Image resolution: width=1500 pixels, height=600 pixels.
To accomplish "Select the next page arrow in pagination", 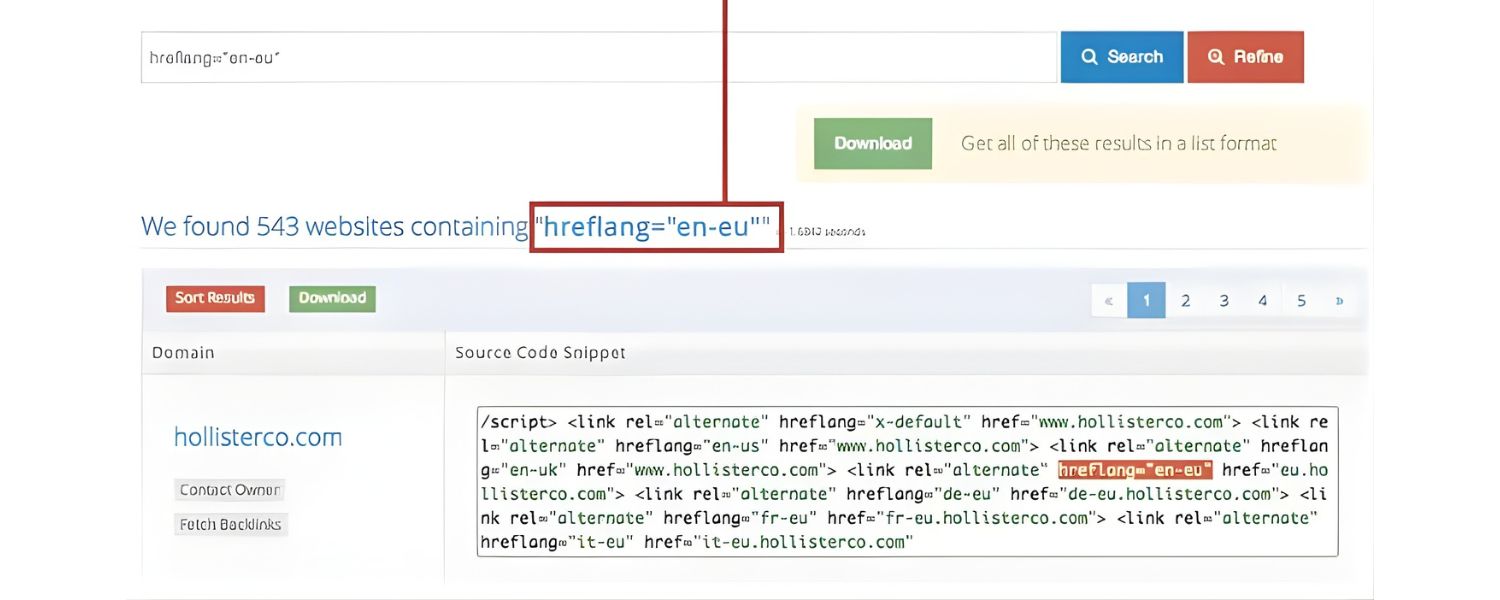I will [x=1339, y=299].
